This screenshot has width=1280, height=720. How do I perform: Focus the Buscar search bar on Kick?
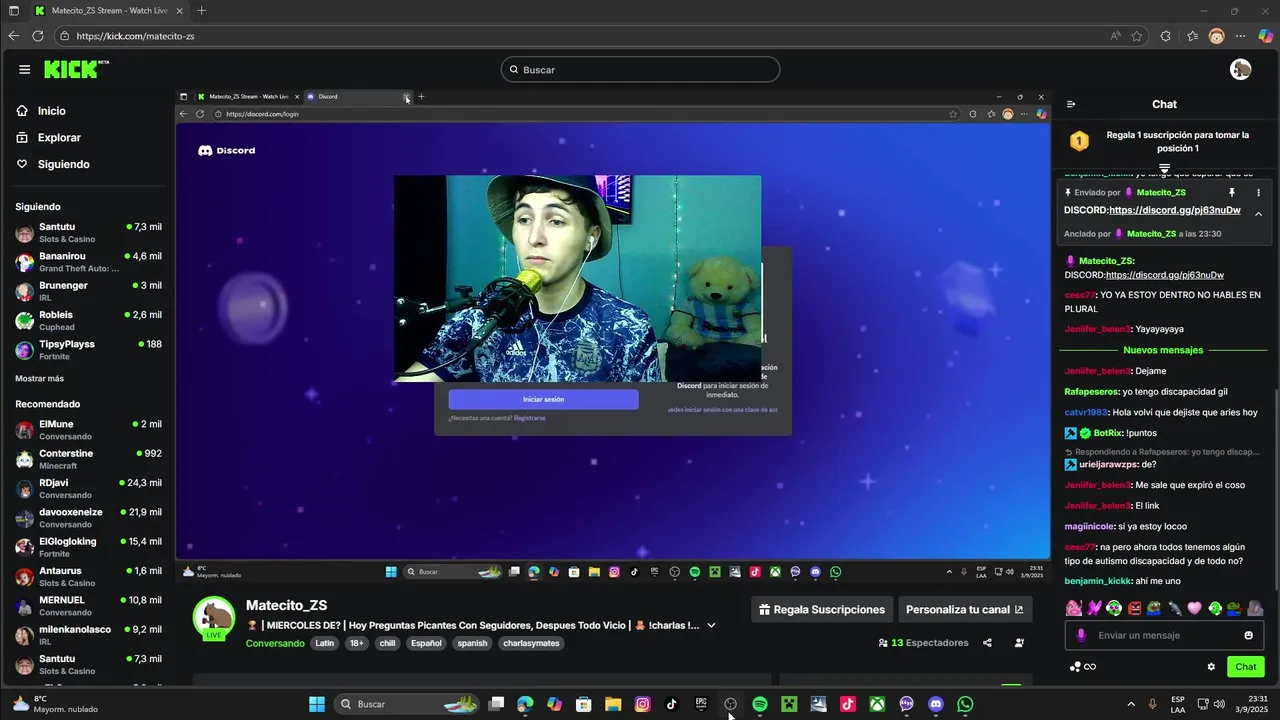click(640, 69)
